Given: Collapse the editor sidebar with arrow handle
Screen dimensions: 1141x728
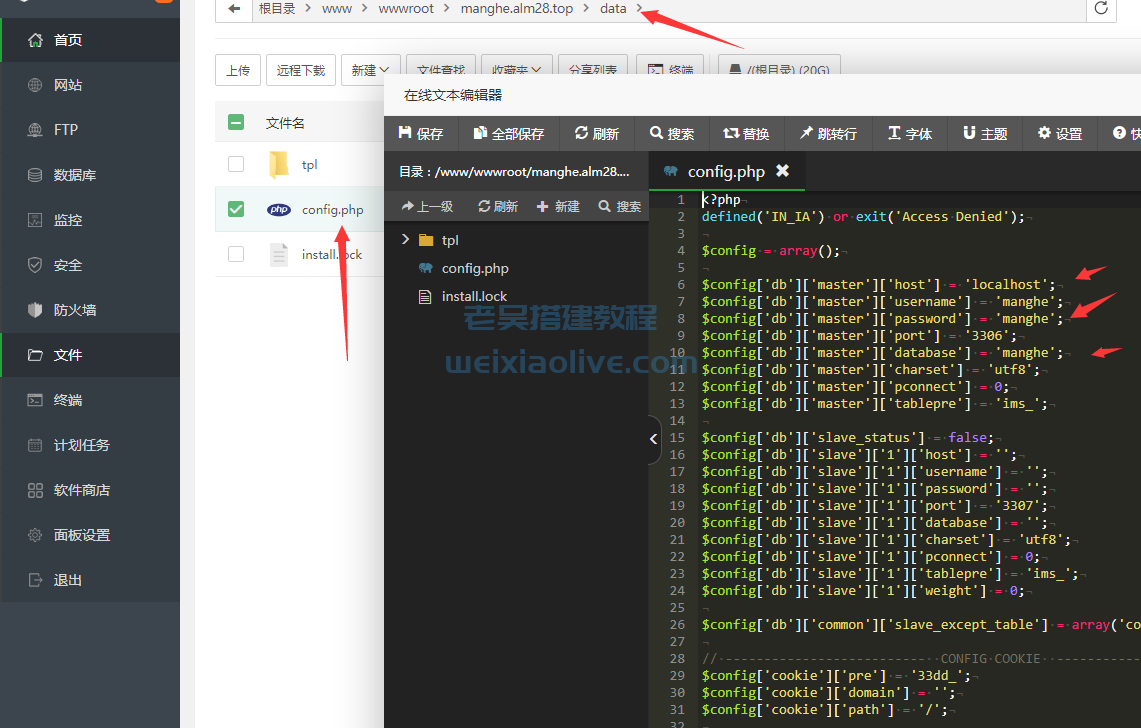Looking at the screenshot, I should click(653, 439).
